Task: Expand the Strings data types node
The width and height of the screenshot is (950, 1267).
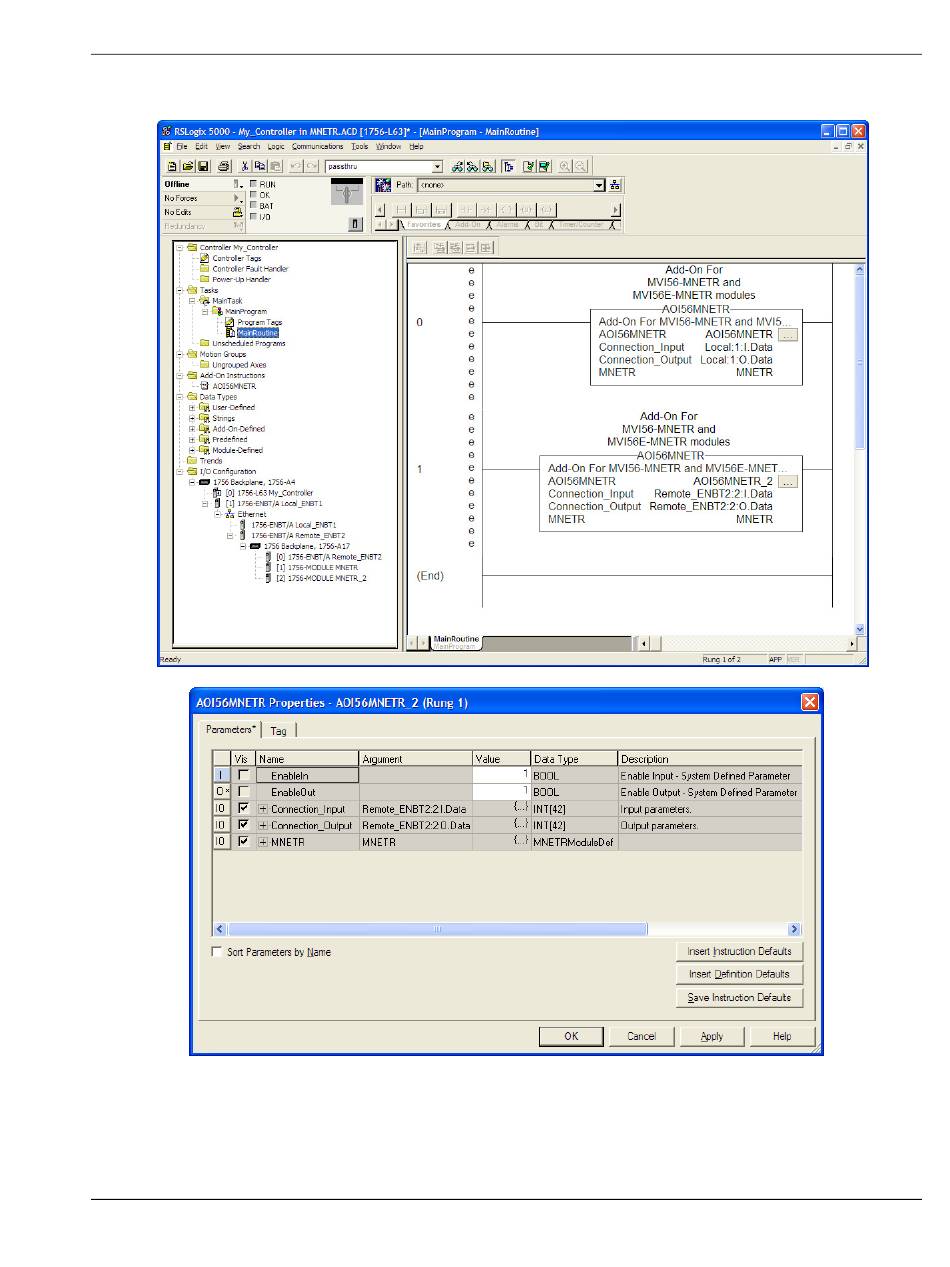Action: pyautogui.click(x=192, y=418)
